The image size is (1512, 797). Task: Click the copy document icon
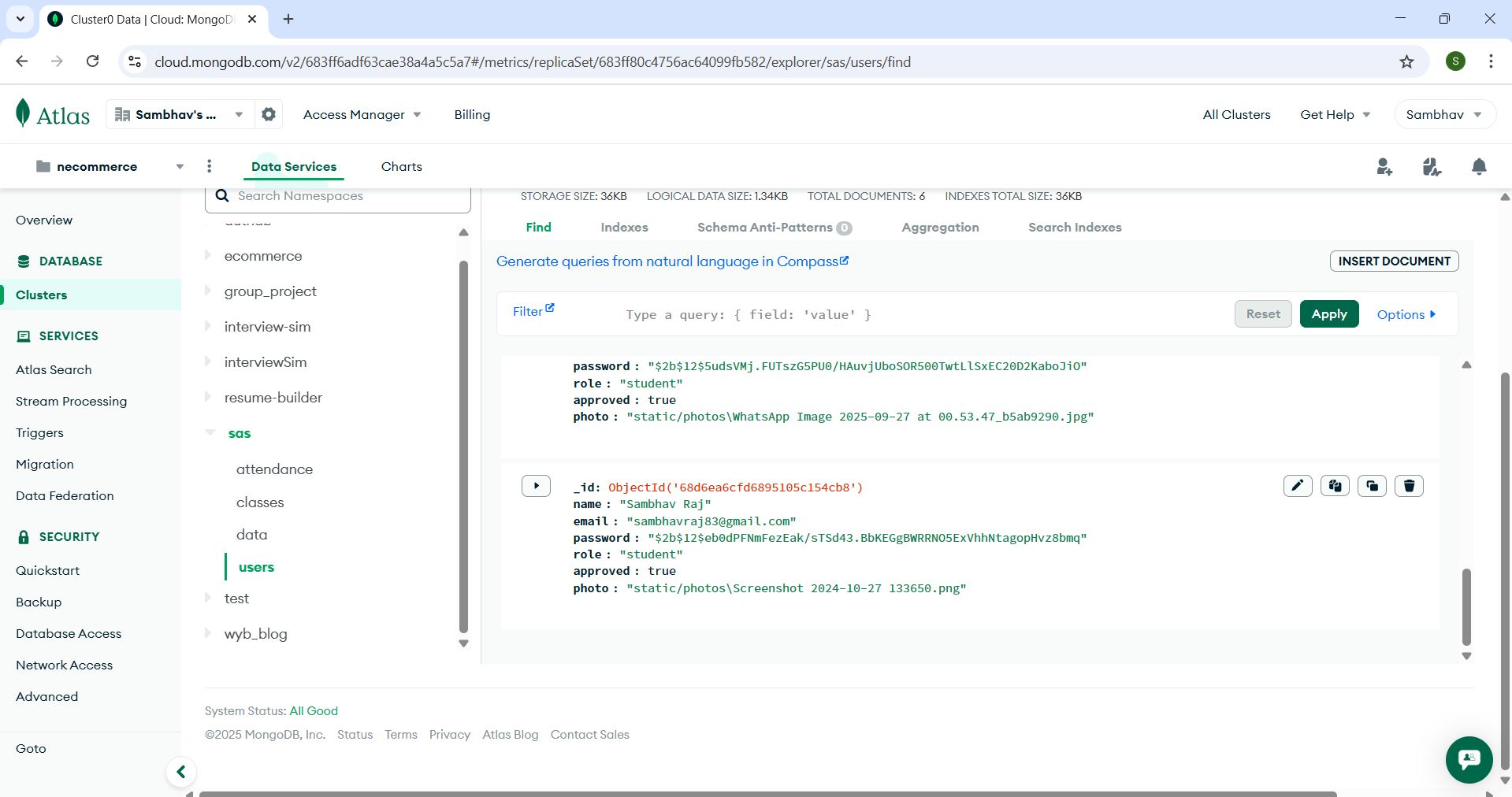[x=1335, y=486]
